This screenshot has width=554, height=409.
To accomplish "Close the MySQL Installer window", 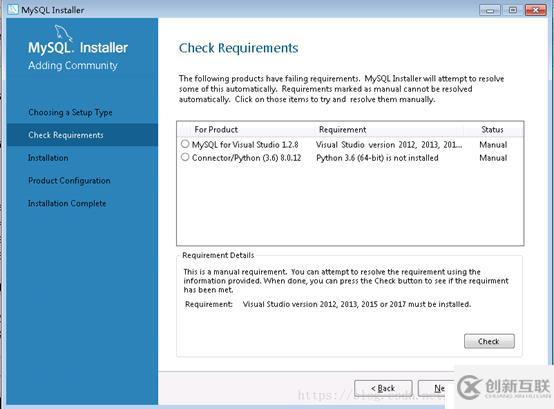I will (x=536, y=10).
